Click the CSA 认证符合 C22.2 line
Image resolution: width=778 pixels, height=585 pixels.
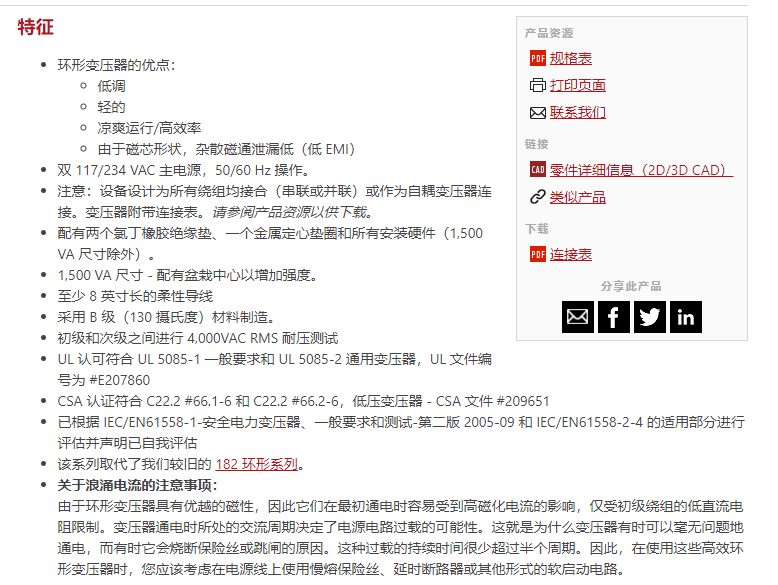[x=304, y=401]
